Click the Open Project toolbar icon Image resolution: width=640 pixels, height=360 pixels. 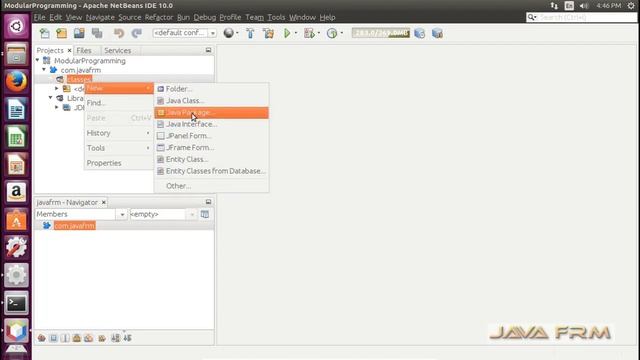pyautogui.click(x=79, y=33)
